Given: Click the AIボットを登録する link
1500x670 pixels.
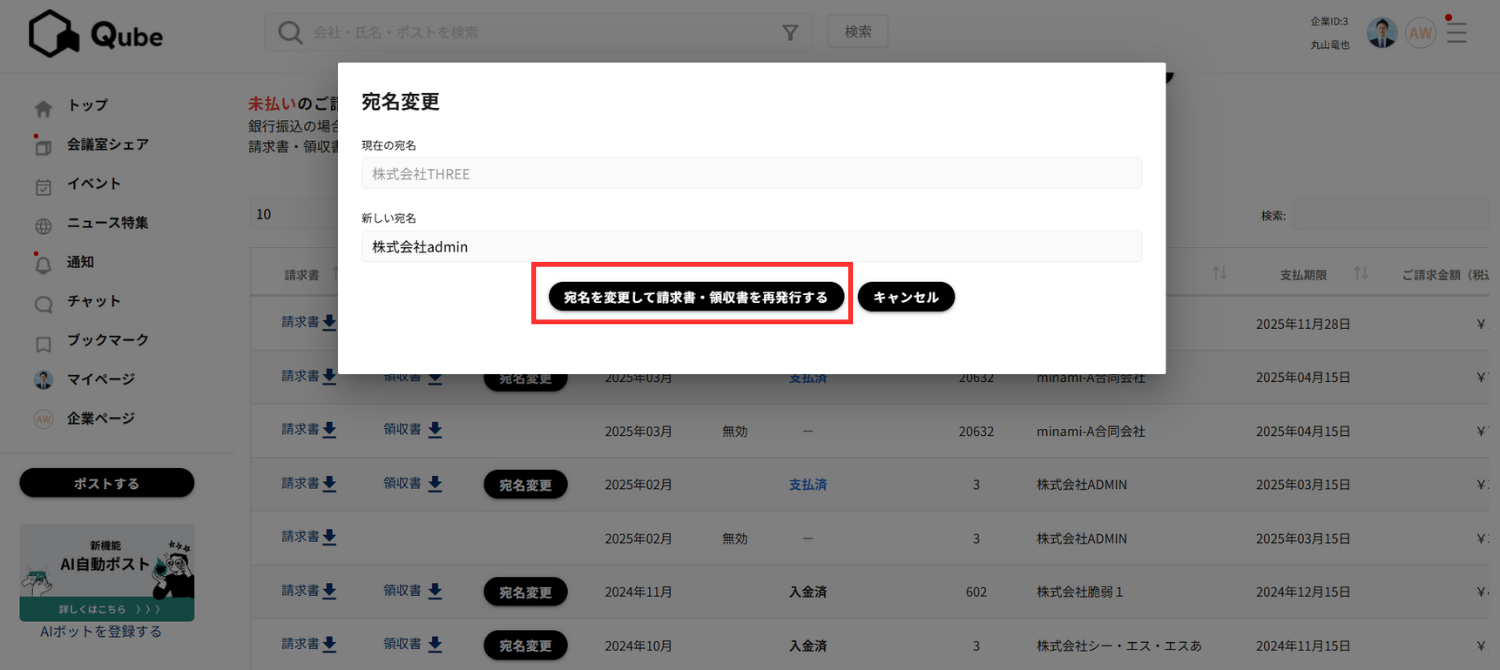Looking at the screenshot, I should 101,632.
